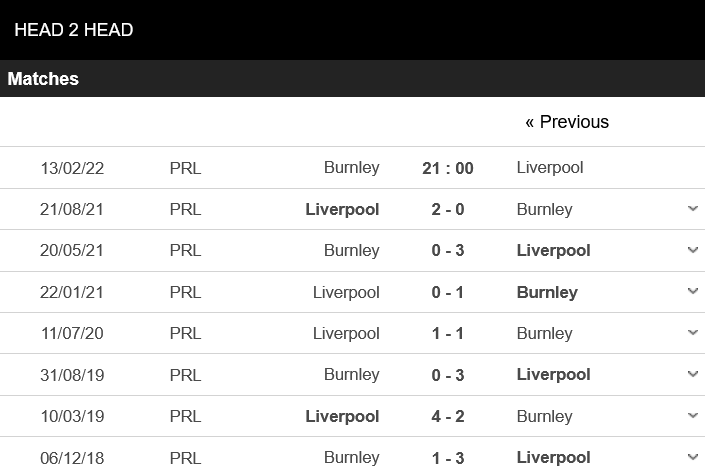The width and height of the screenshot is (705, 473).
Task: Select the date 13/02/22 fixture row
Action: coord(352,168)
